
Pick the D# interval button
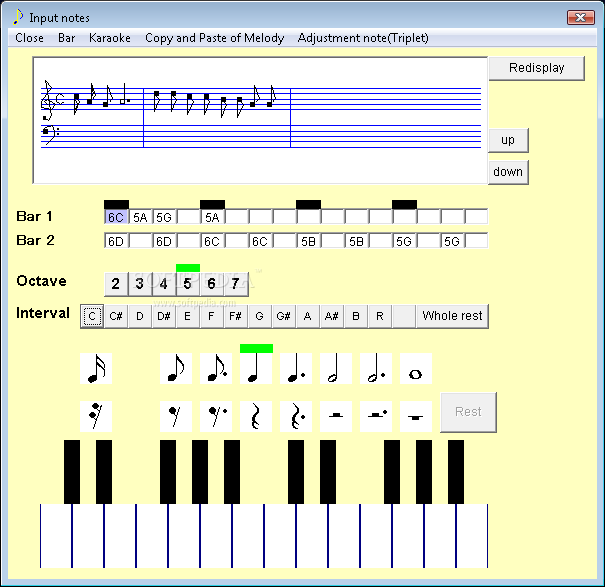click(164, 316)
